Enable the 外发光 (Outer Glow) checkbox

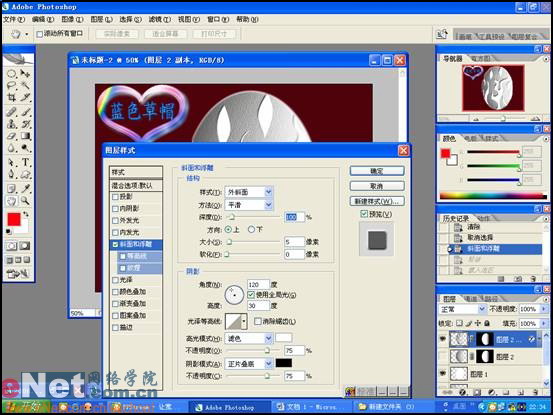115,221
